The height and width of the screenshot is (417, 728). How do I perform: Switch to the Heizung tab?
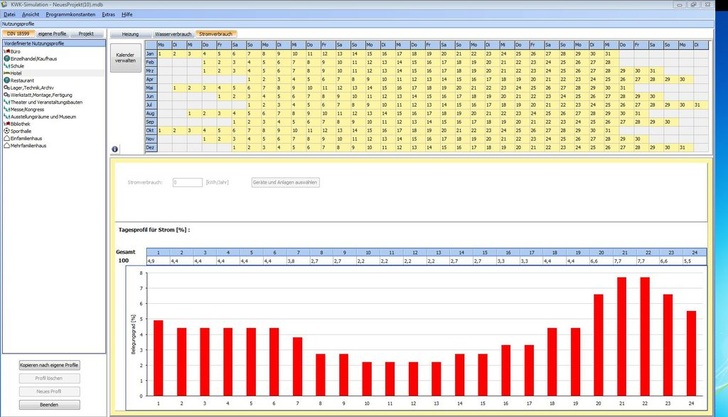coord(130,34)
